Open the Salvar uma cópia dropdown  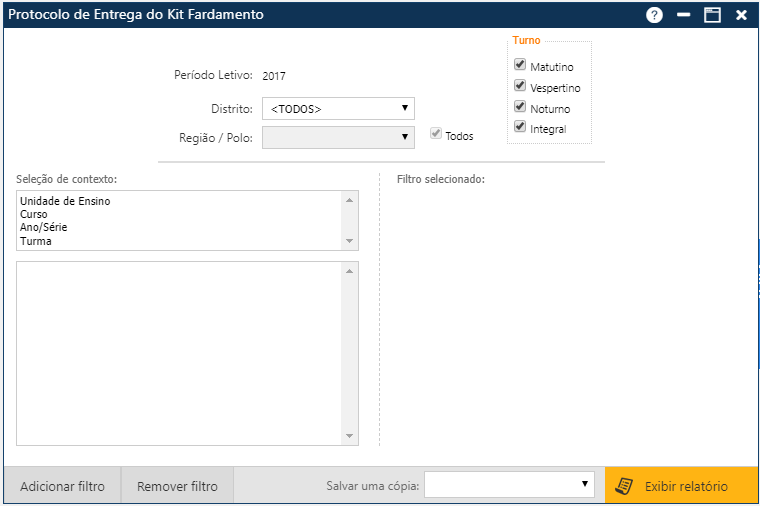pyautogui.click(x=509, y=485)
